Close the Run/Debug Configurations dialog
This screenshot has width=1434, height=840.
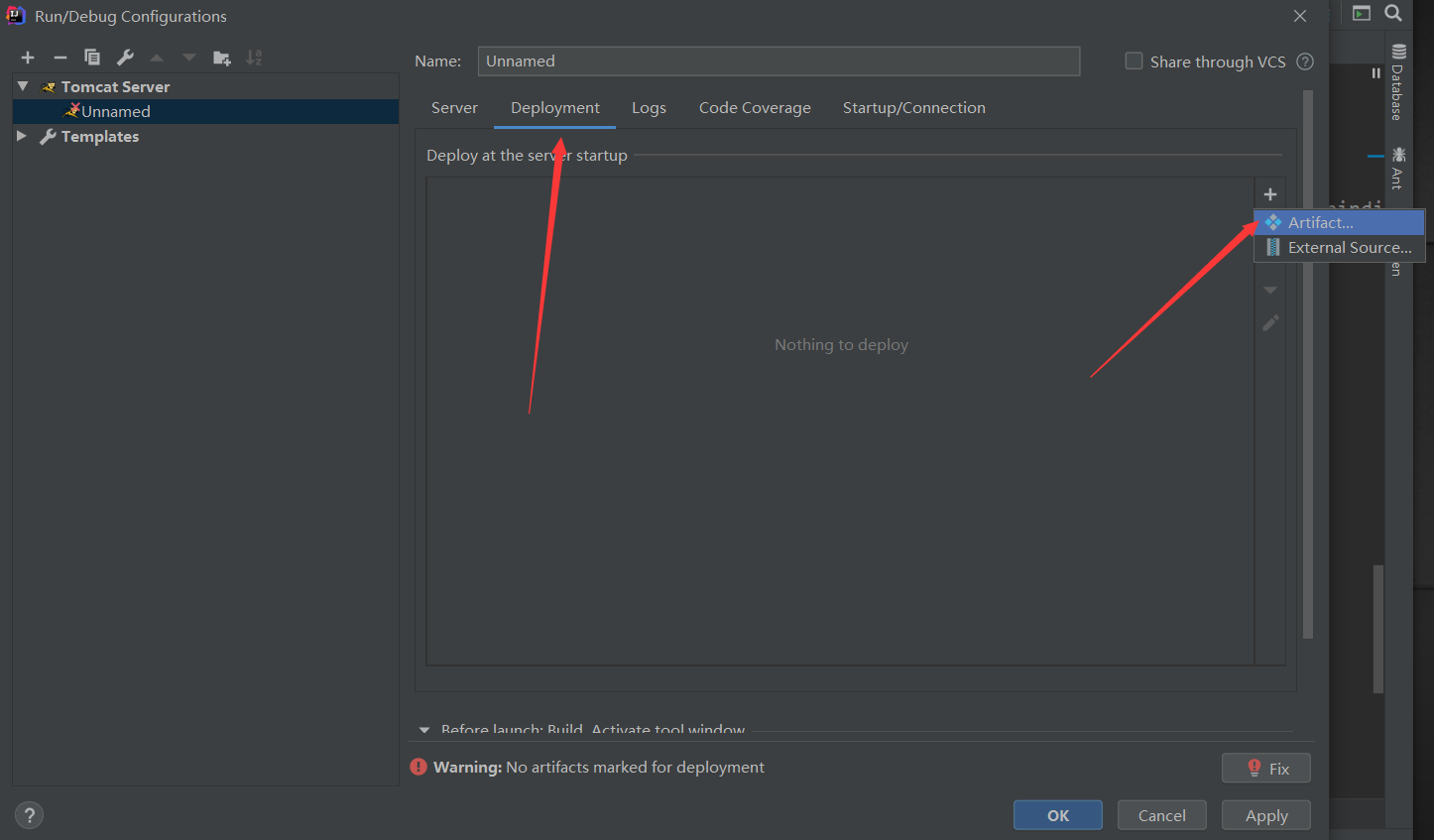[1300, 16]
